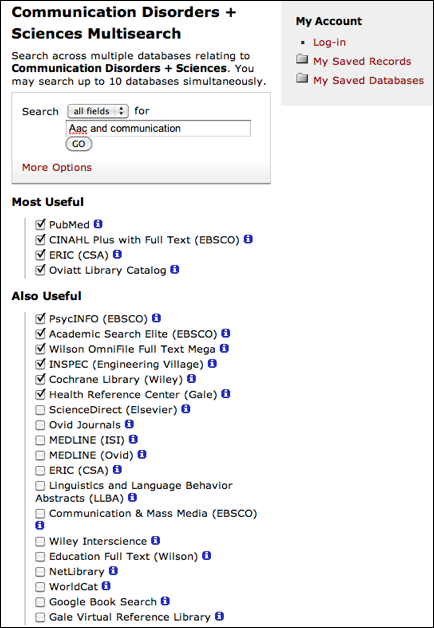Uncheck the PubMed checkbox
This screenshot has width=434, height=628.
(x=40, y=224)
